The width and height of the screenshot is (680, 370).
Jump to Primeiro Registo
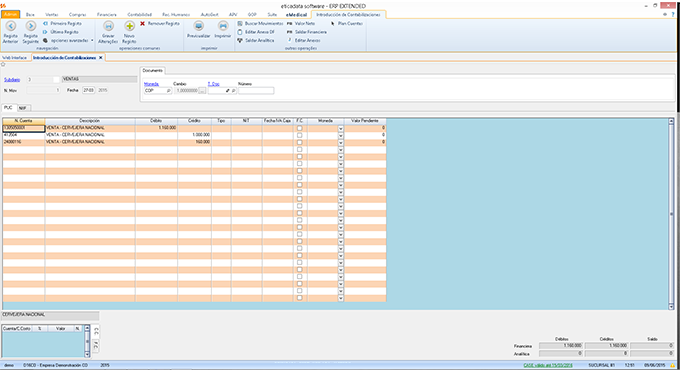point(62,23)
